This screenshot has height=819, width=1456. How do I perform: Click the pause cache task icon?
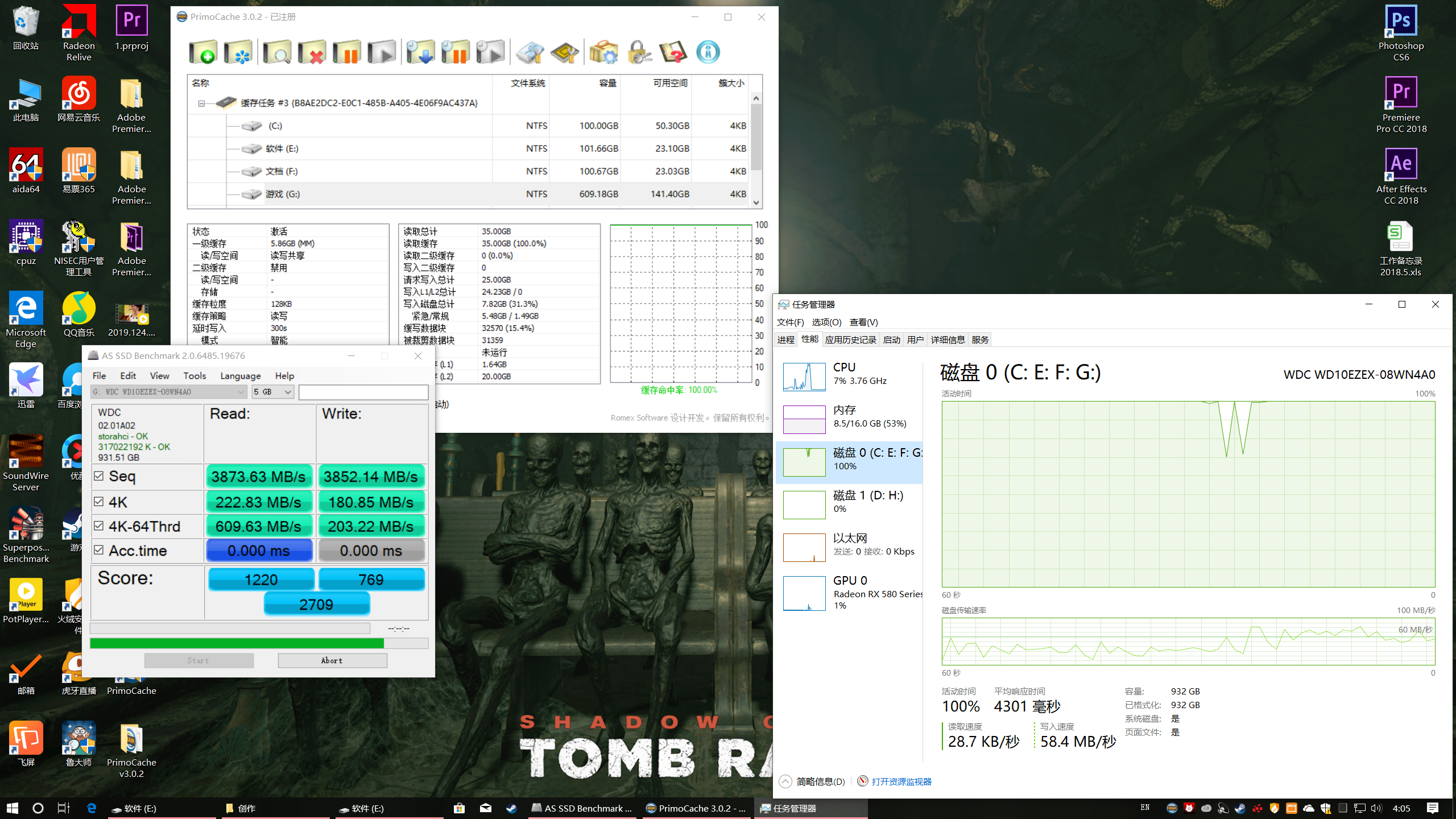pos(347,52)
